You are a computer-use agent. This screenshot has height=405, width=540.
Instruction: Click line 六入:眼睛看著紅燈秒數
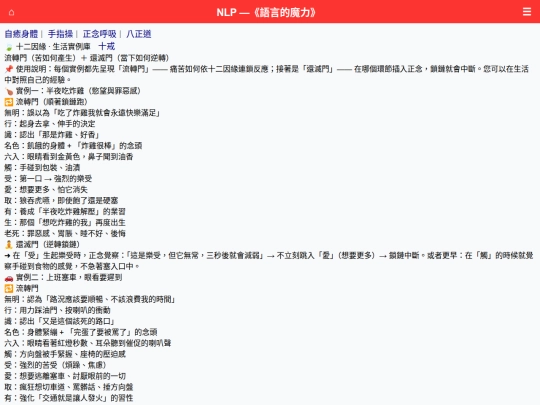click(87, 344)
